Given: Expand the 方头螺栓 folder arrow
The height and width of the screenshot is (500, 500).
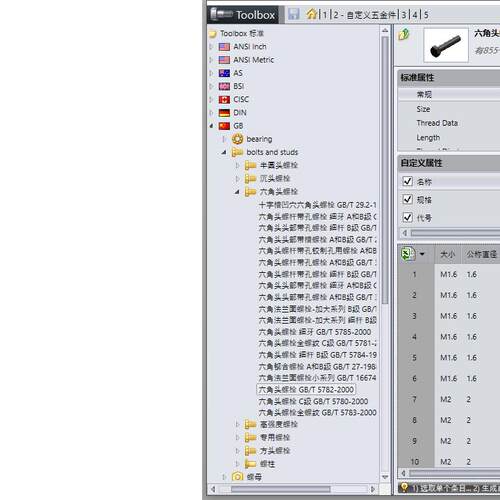Looking at the screenshot, I should pos(237,451).
